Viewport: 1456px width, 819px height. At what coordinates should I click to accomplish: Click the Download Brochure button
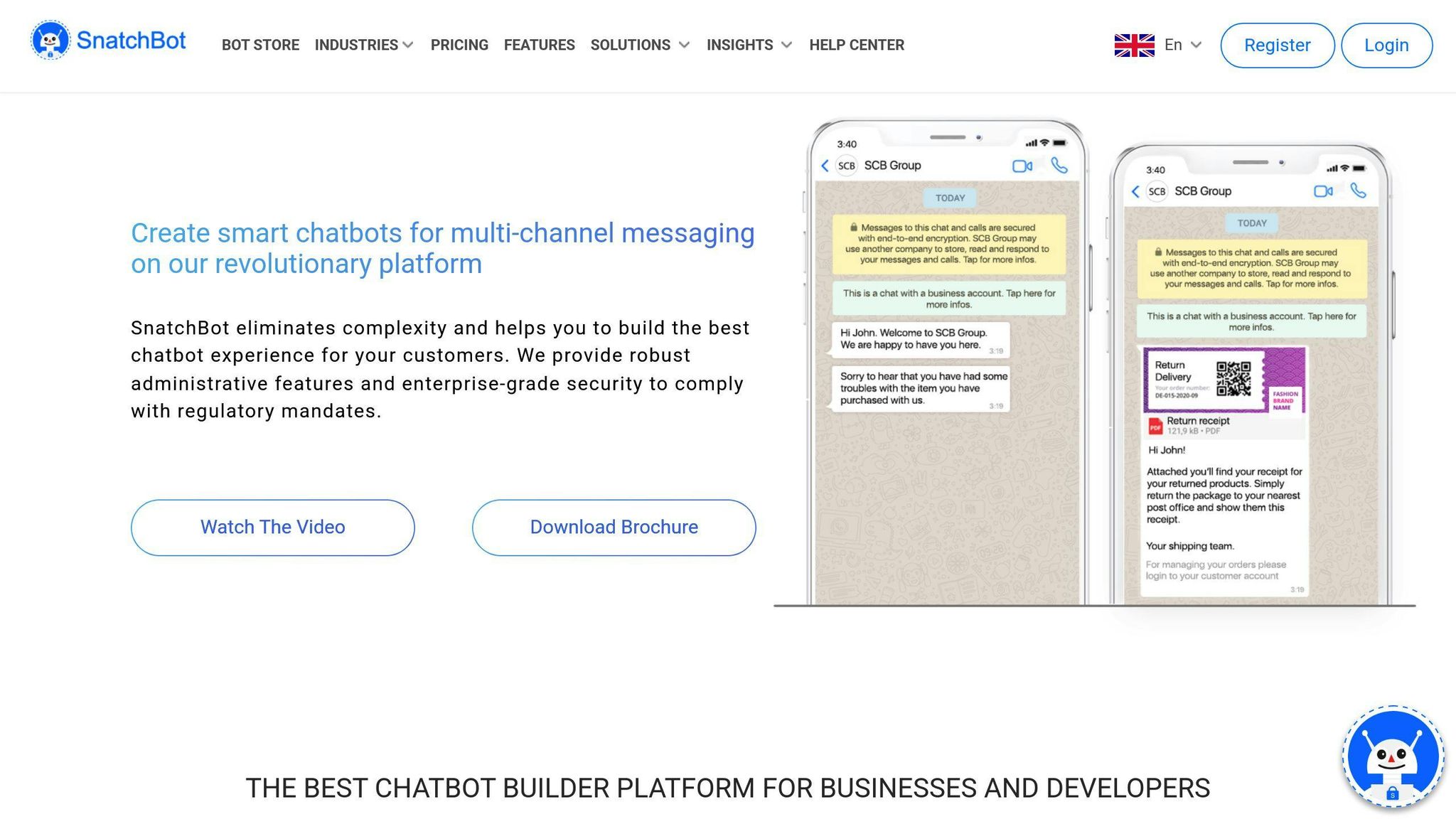(614, 527)
